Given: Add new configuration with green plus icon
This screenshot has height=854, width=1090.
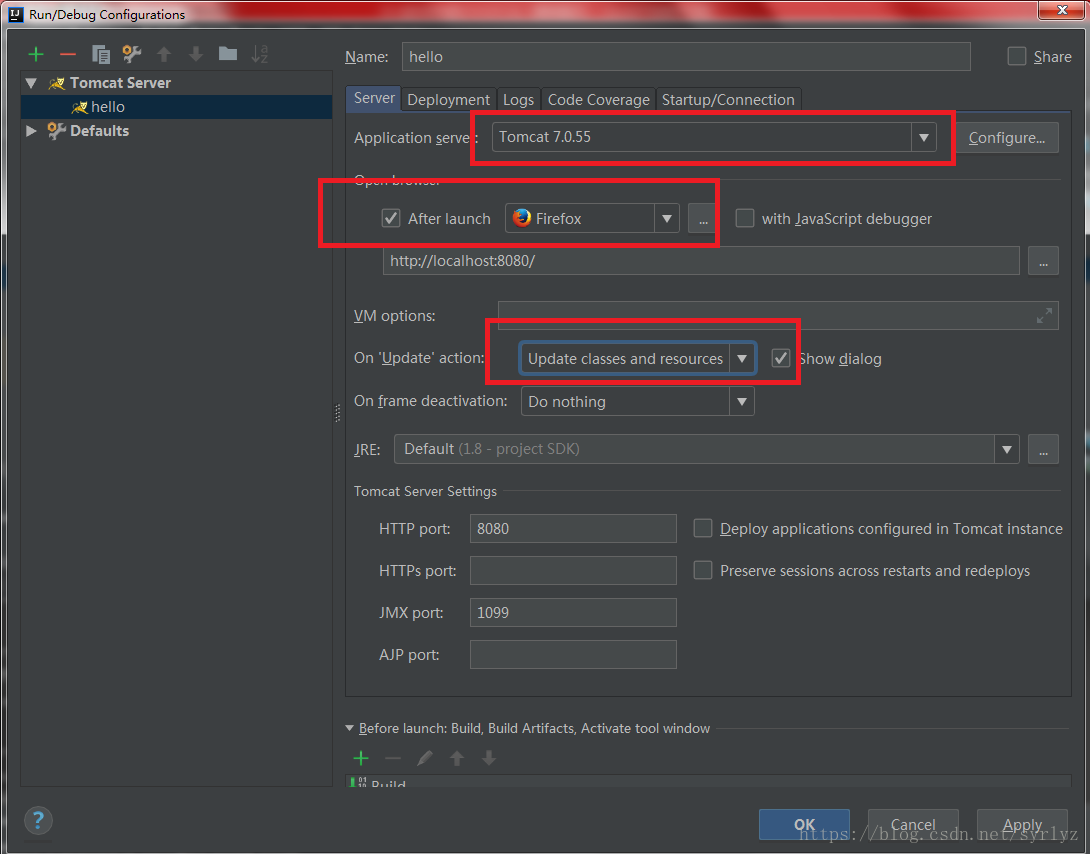Looking at the screenshot, I should (35, 54).
